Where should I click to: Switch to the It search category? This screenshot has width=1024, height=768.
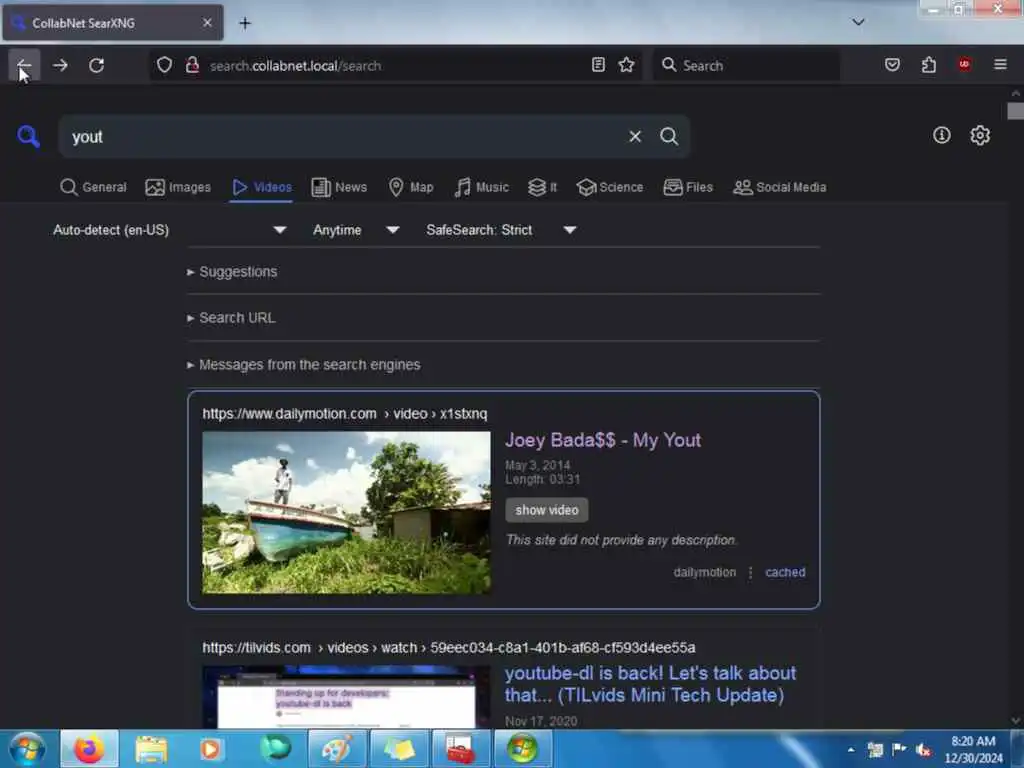(543, 187)
